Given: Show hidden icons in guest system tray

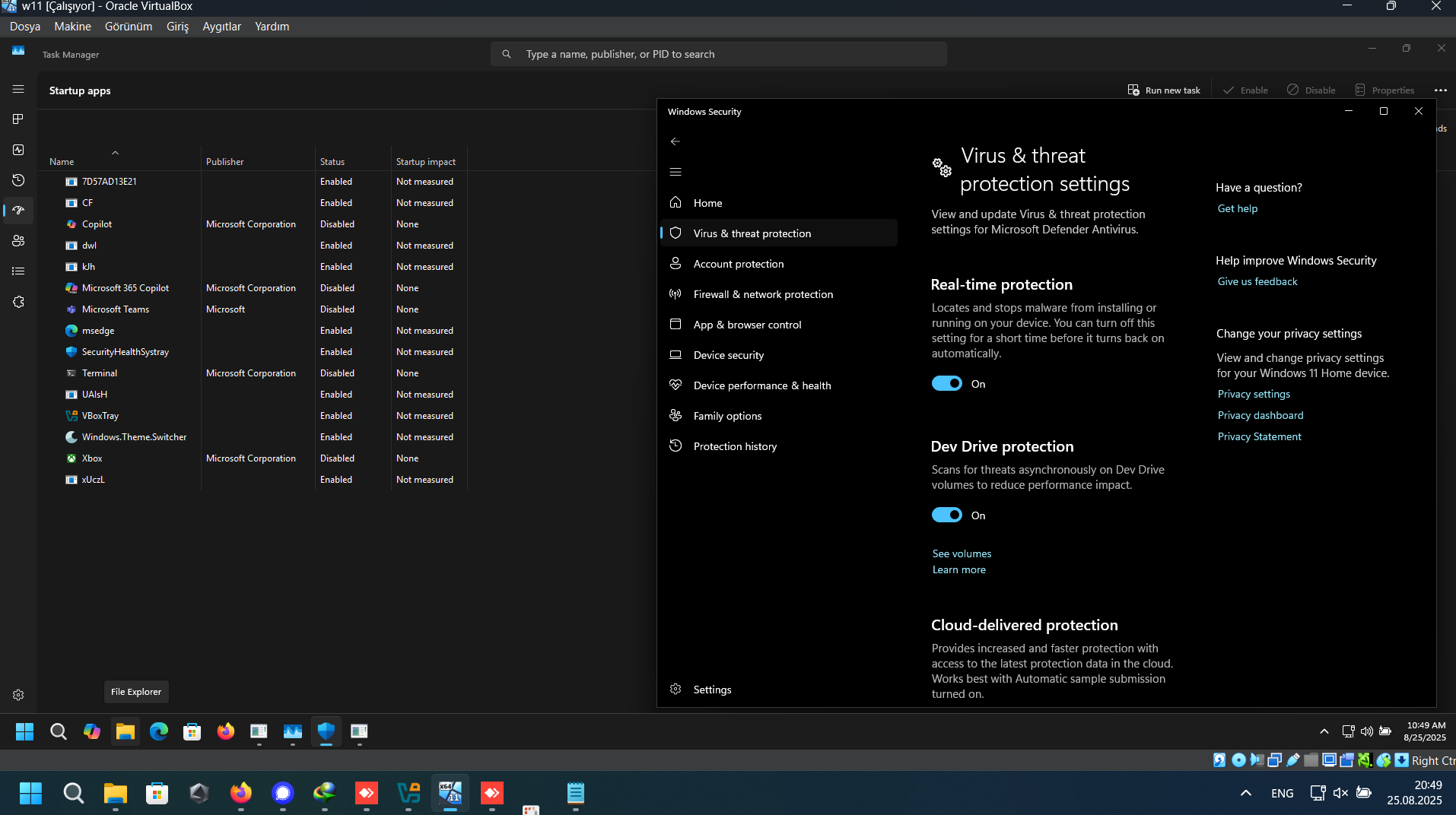Looking at the screenshot, I should 1324,731.
